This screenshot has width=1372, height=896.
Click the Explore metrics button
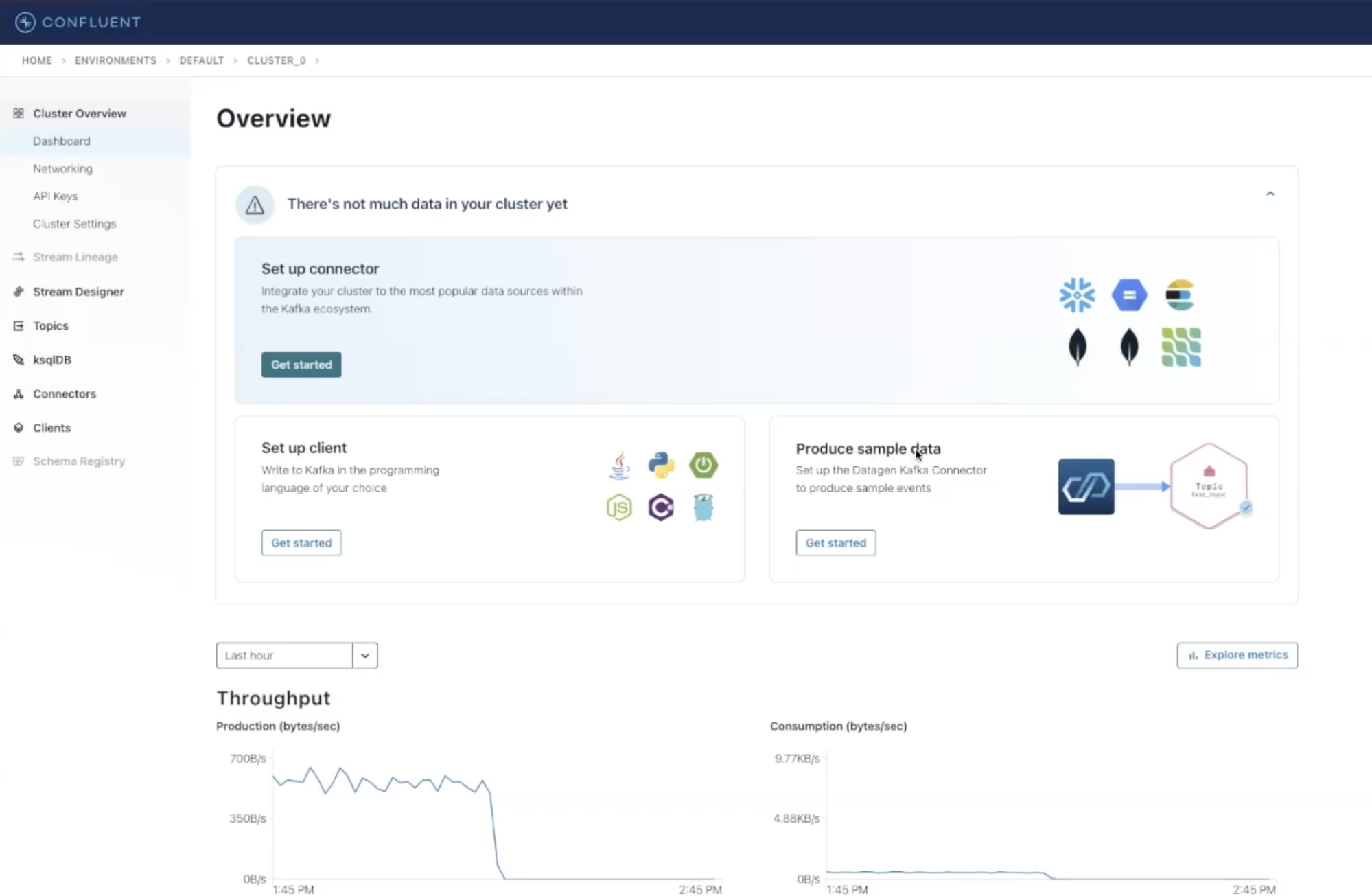point(1237,655)
